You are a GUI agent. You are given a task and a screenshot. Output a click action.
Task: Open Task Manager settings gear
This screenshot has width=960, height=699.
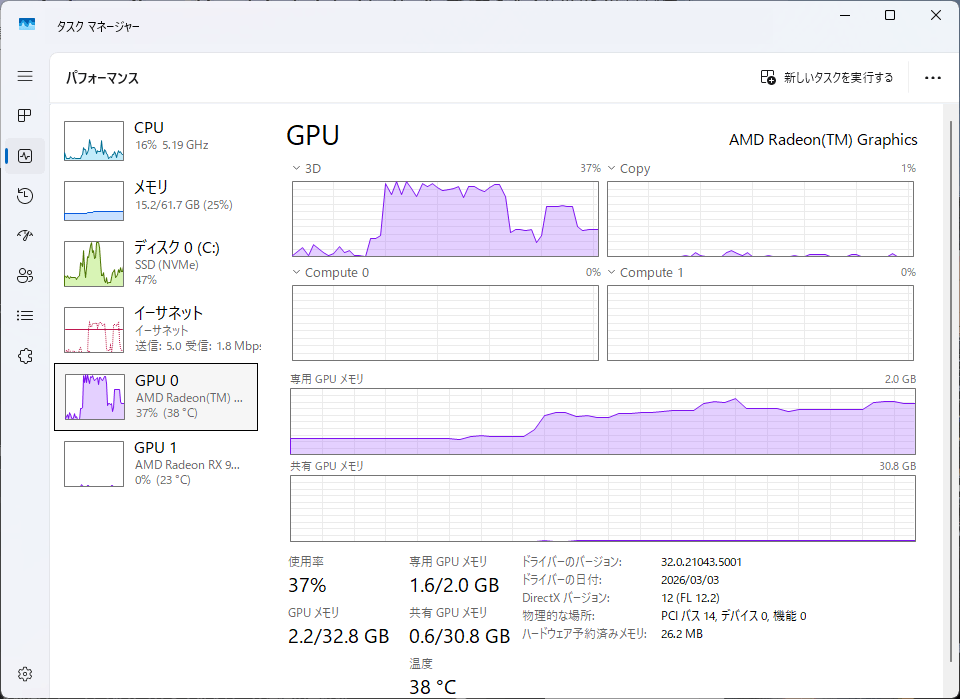(x=25, y=674)
